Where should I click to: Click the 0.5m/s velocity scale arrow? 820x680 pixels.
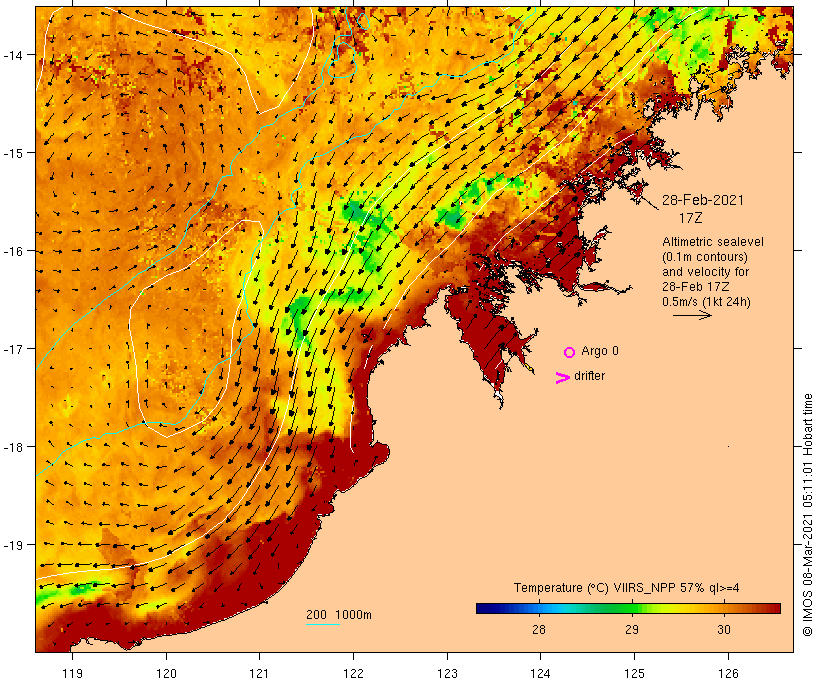[x=692, y=315]
